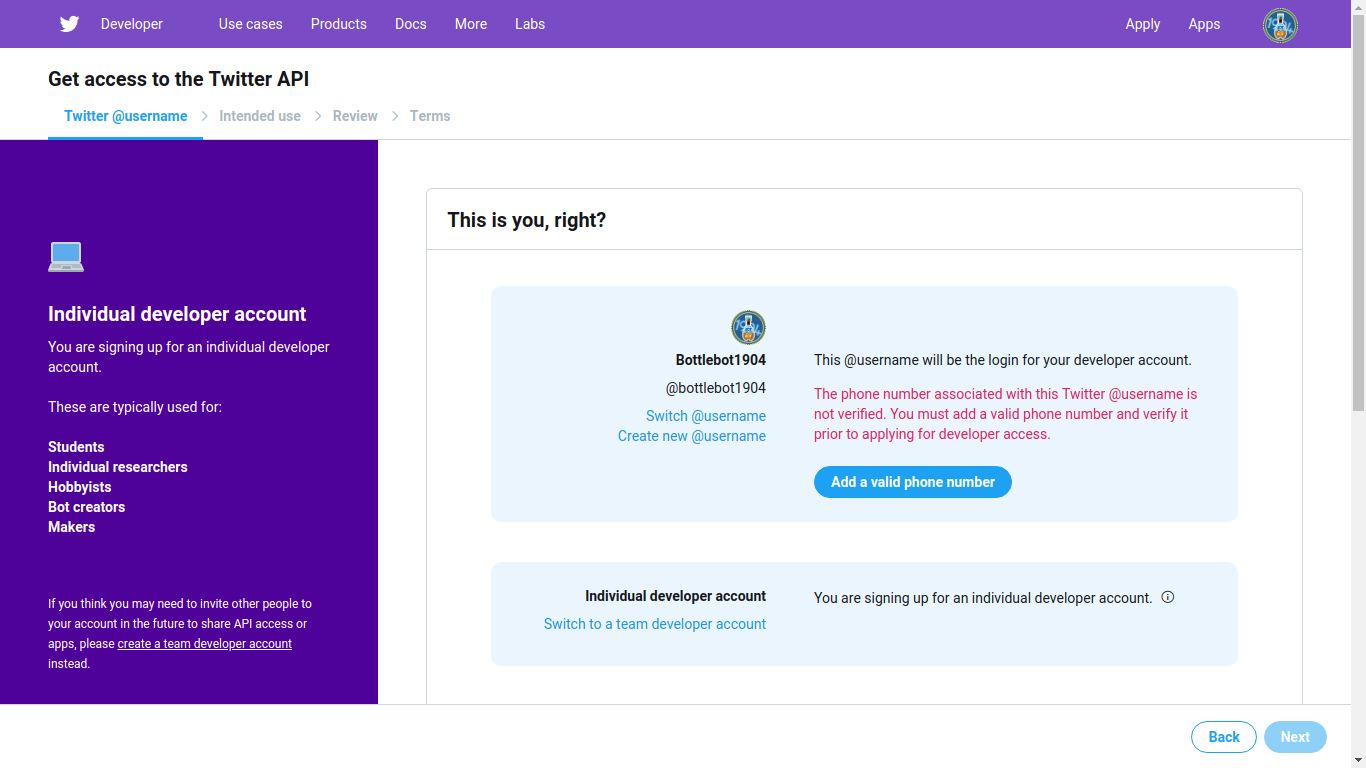Screen dimensions: 1366x768
Task: Click 'Bot creators' in the sidebar list
Action: coord(87,507)
